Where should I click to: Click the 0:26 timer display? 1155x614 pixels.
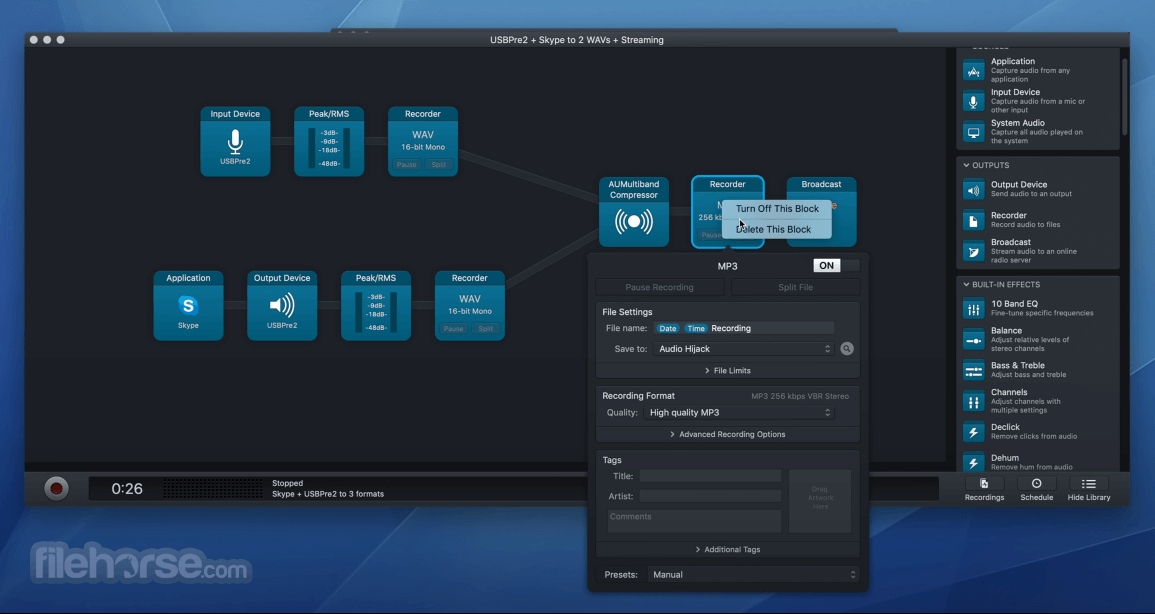(x=127, y=489)
